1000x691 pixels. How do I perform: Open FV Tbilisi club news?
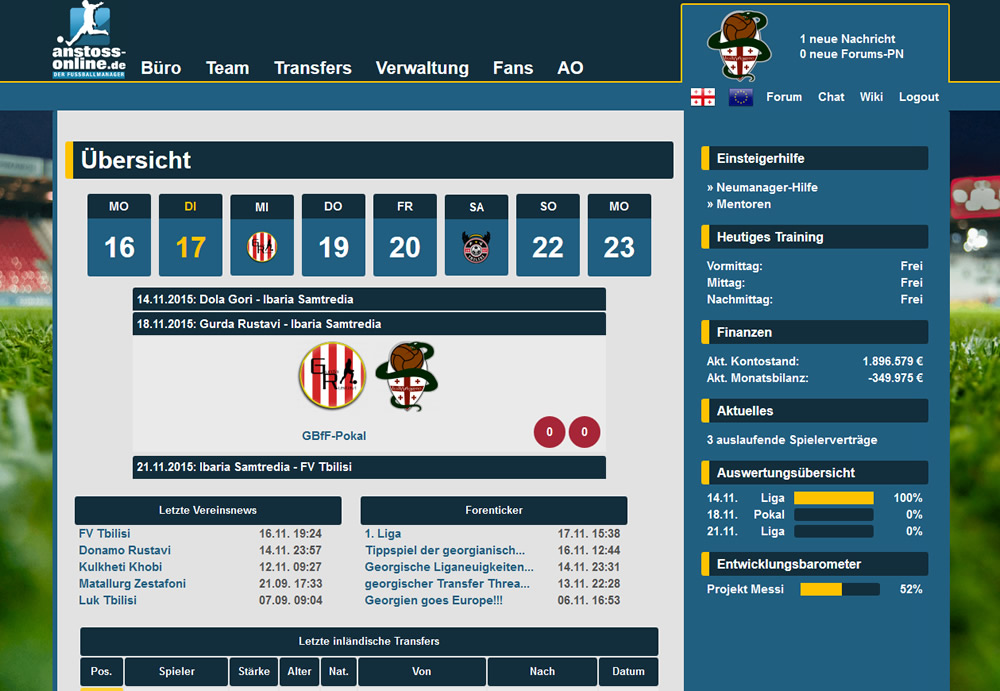[x=105, y=533]
